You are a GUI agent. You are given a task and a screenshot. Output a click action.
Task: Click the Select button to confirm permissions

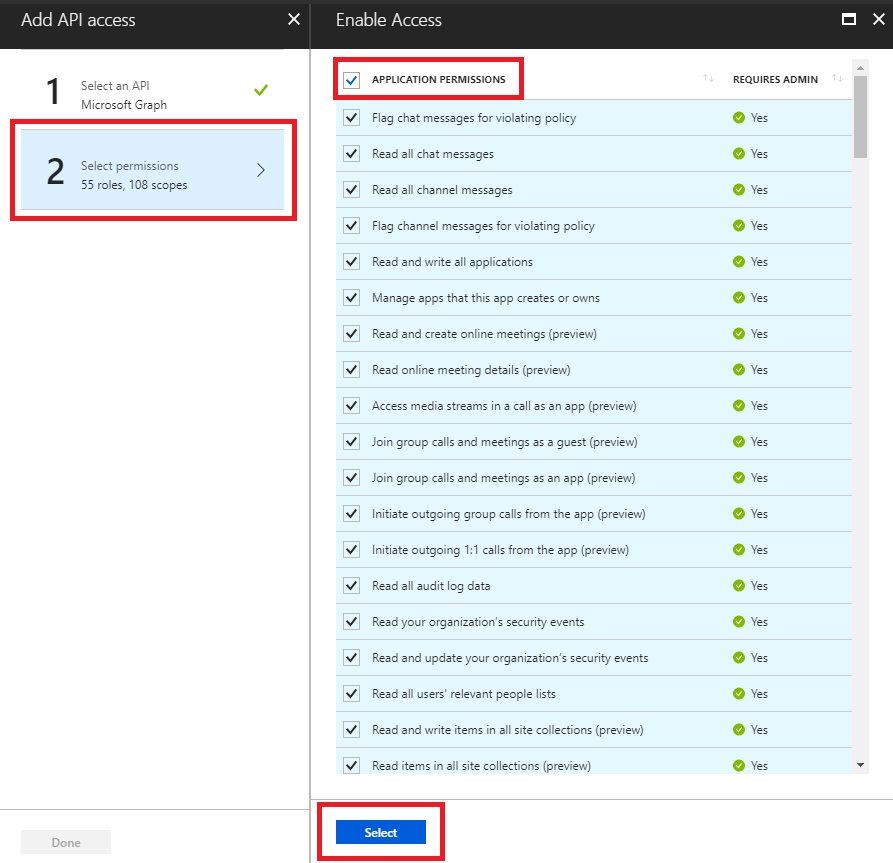coord(380,831)
